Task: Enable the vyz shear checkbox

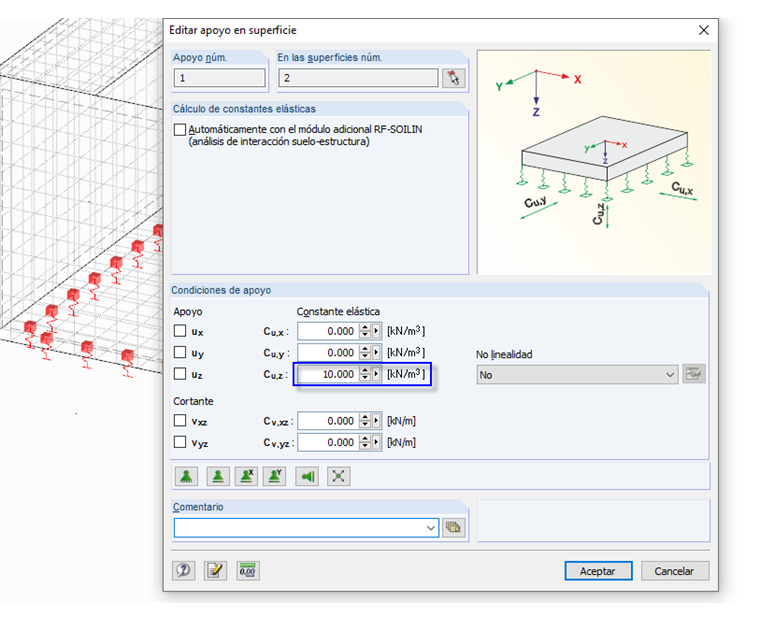Action: pyautogui.click(x=180, y=442)
